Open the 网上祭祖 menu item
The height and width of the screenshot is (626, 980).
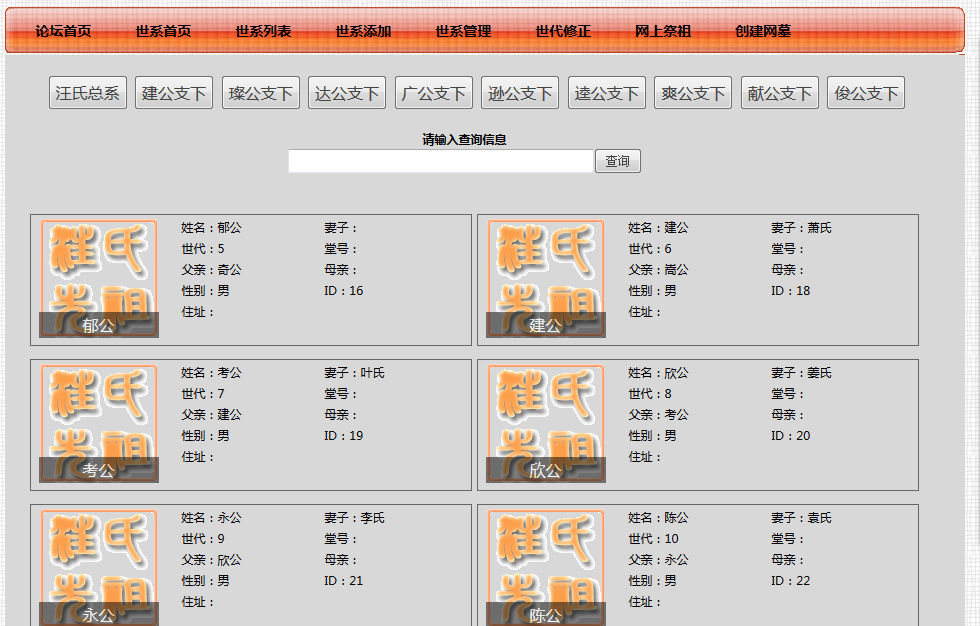coord(663,31)
